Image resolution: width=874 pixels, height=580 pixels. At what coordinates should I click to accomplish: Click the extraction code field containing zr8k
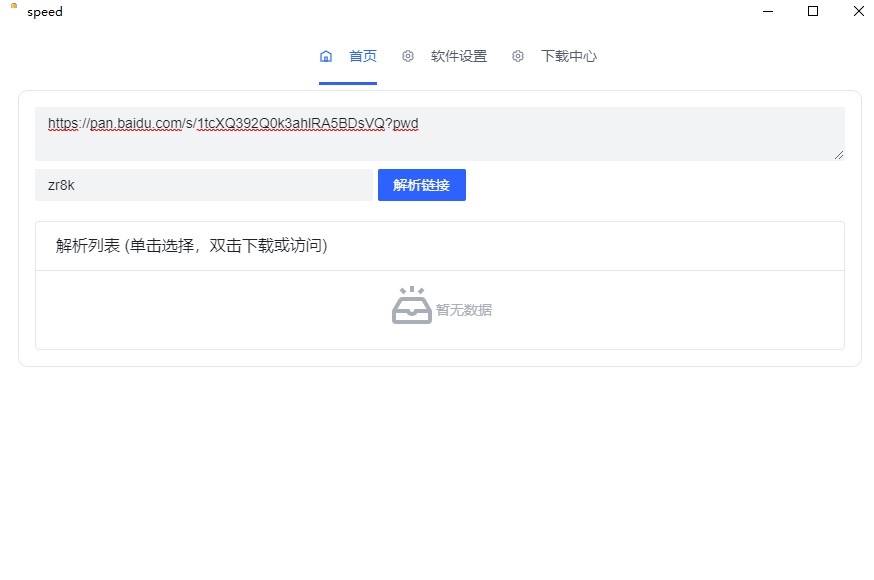tap(204, 185)
